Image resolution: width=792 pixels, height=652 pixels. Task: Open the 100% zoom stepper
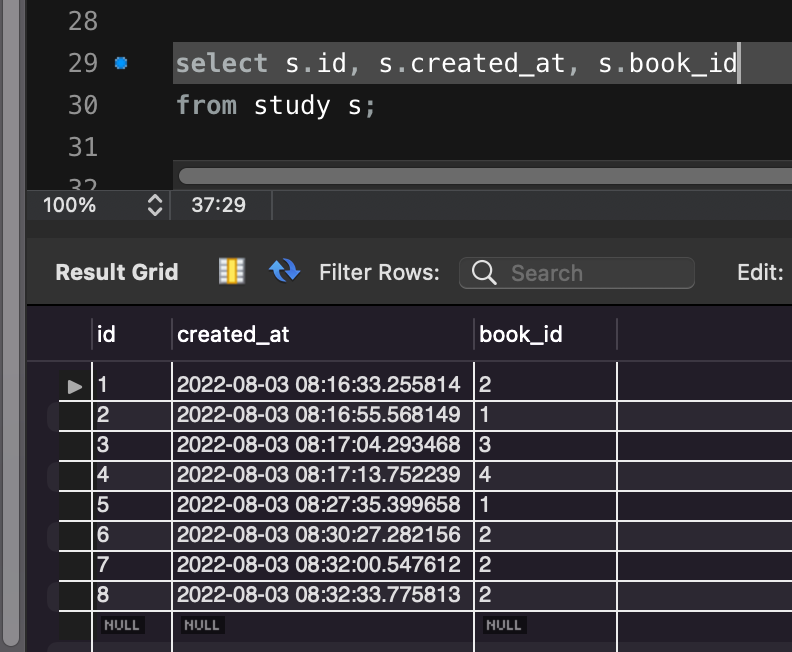[155, 205]
